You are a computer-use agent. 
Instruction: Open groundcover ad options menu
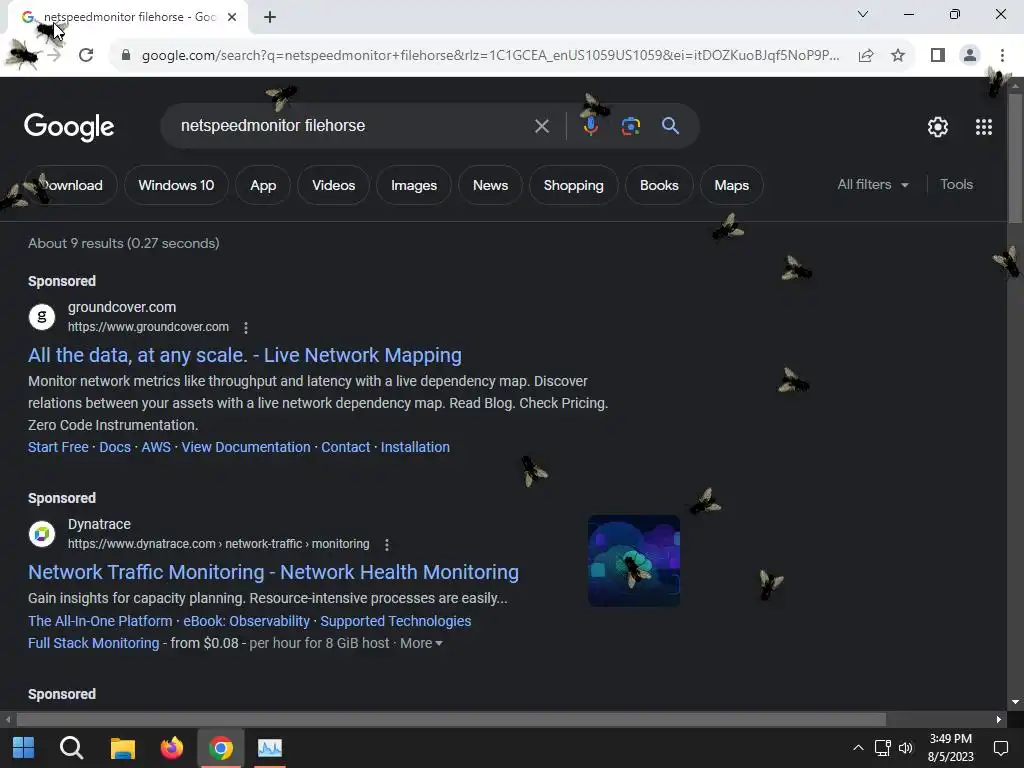tap(246, 327)
